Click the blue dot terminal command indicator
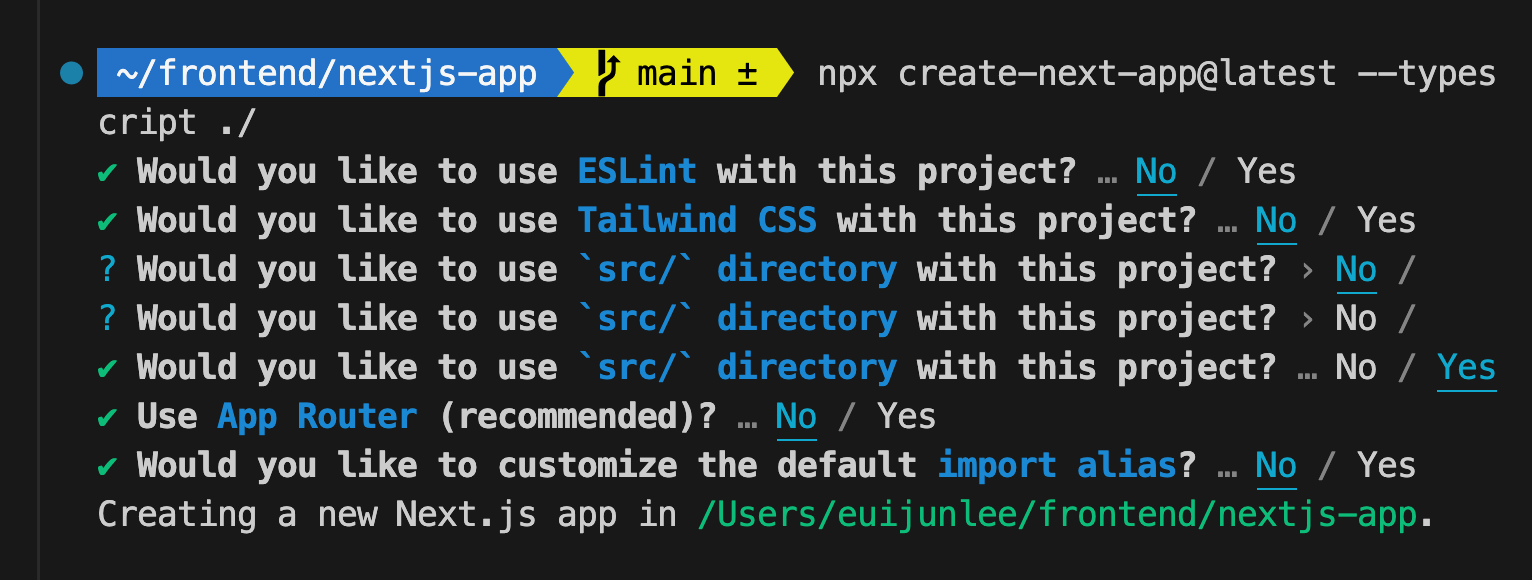Image resolution: width=1532 pixels, height=580 pixels. click(71, 74)
